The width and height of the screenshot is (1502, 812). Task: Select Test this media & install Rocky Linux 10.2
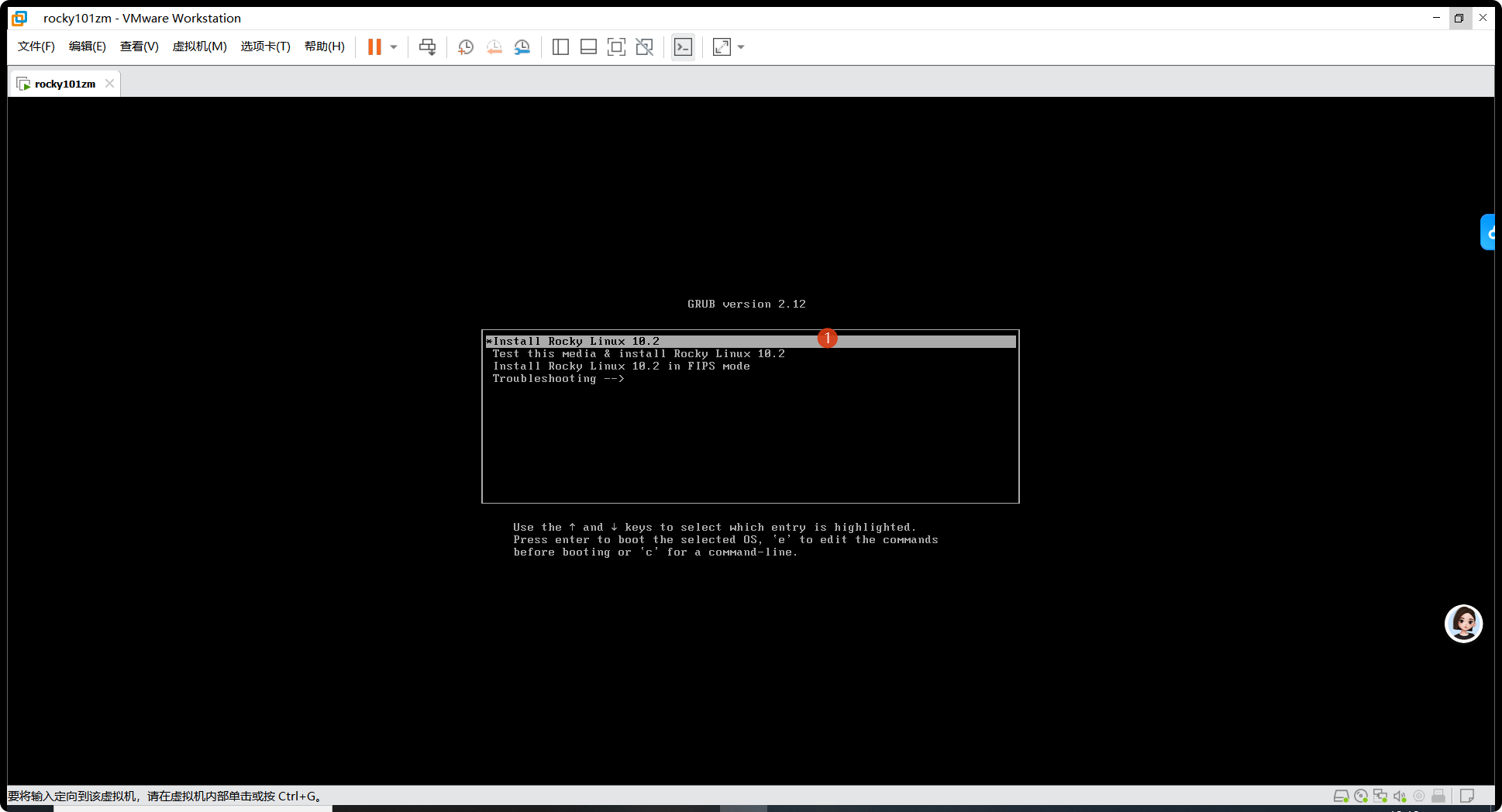tap(639, 354)
